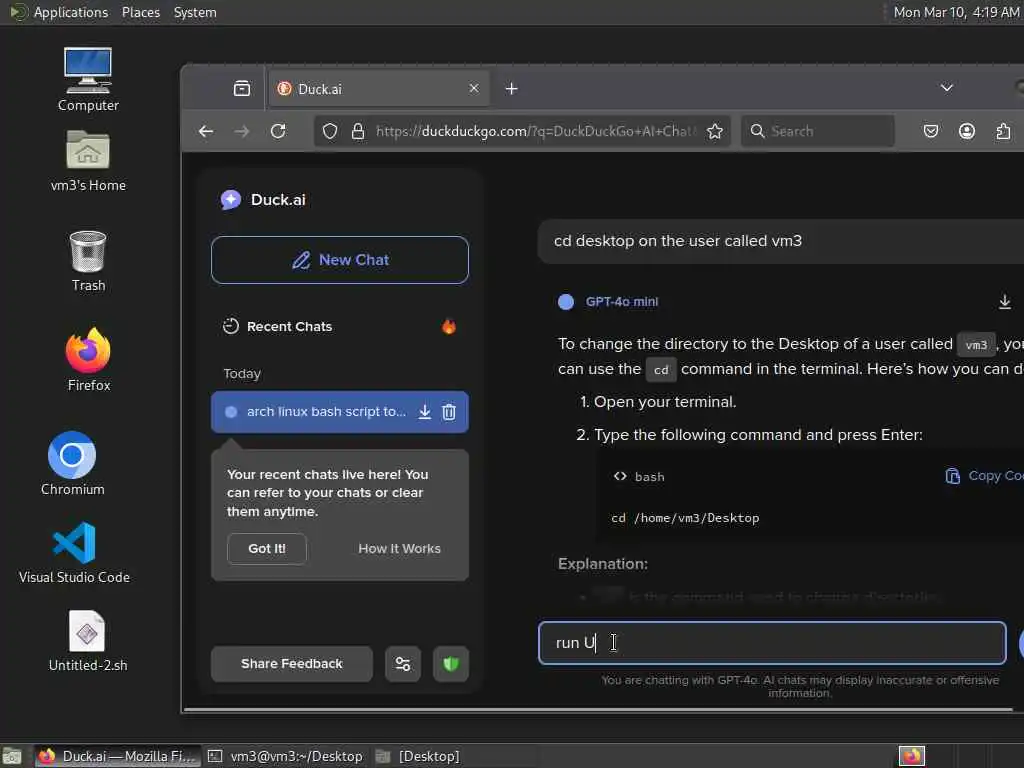
Task: Open the AI chat settings sliders icon
Action: pos(403,664)
